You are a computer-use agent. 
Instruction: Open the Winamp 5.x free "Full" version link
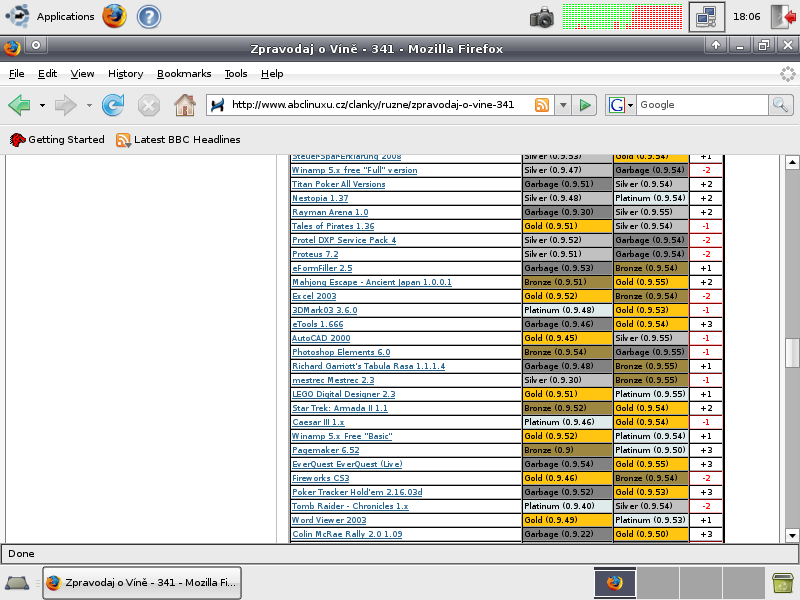click(x=354, y=170)
